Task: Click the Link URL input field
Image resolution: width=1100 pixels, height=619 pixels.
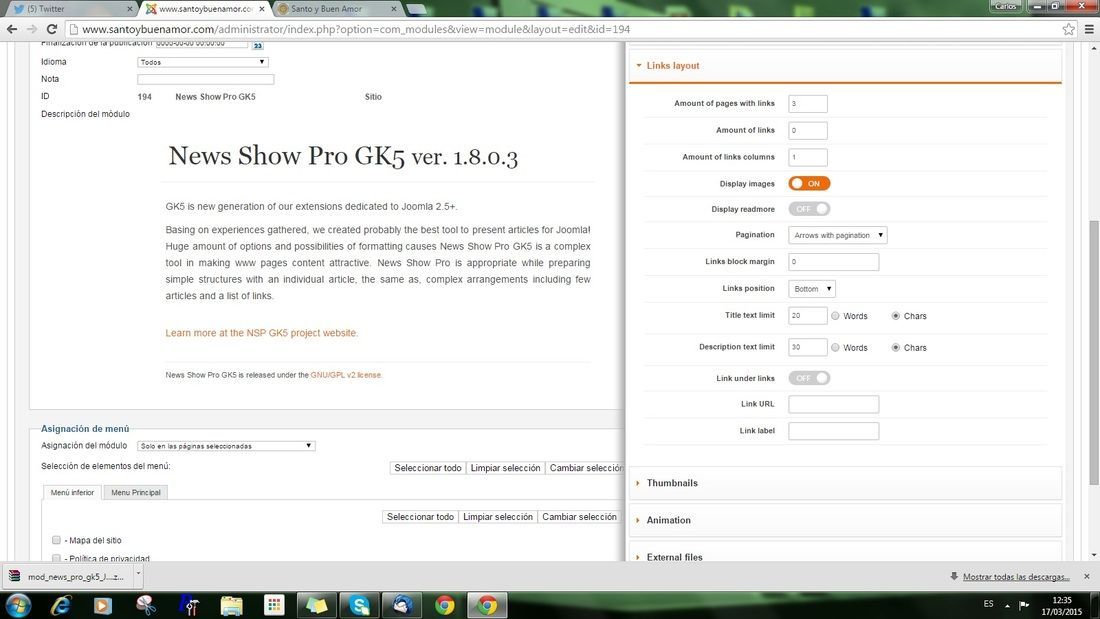Action: pyautogui.click(x=833, y=404)
